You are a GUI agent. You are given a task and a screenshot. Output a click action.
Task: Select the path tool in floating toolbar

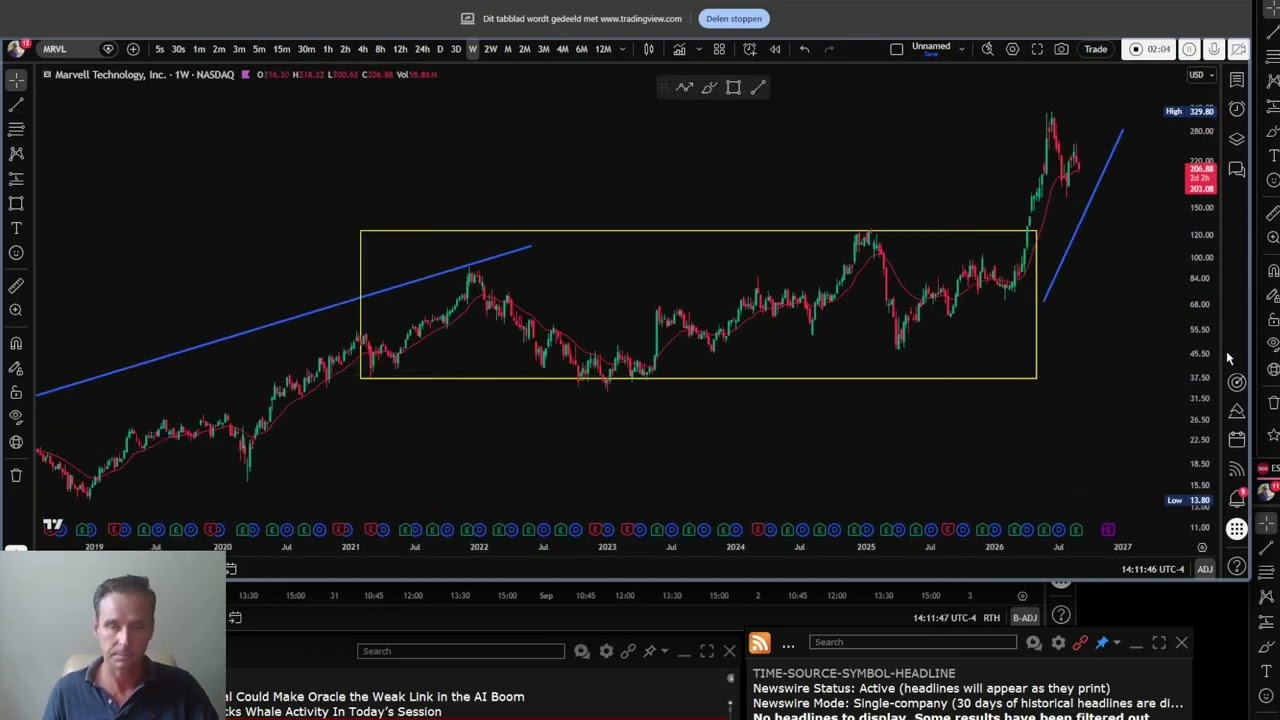pyautogui.click(x=684, y=88)
